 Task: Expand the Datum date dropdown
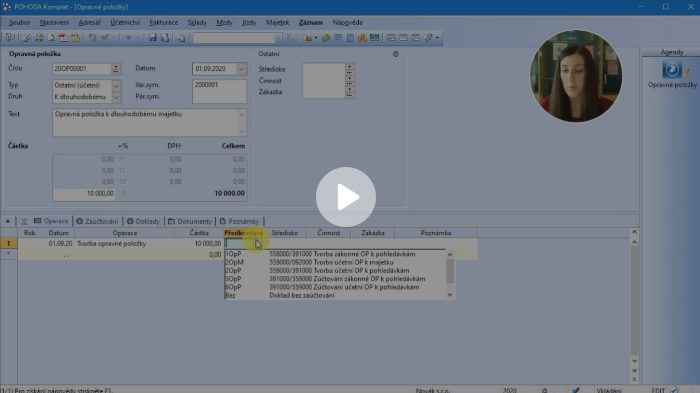click(x=241, y=69)
